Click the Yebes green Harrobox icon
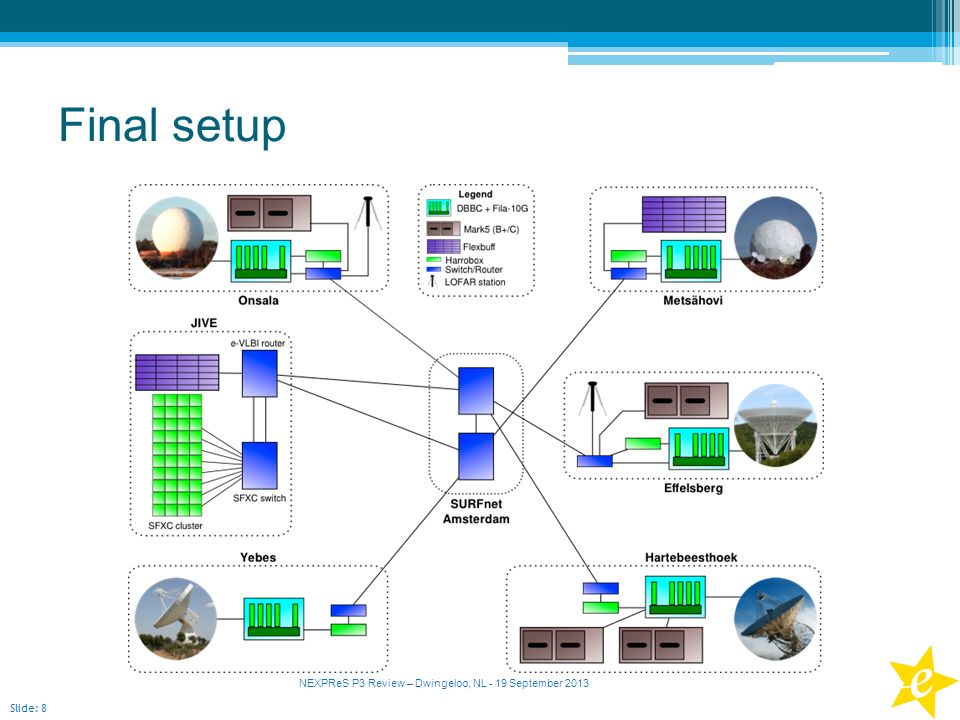This screenshot has width=960, height=720. pyautogui.click(x=348, y=629)
